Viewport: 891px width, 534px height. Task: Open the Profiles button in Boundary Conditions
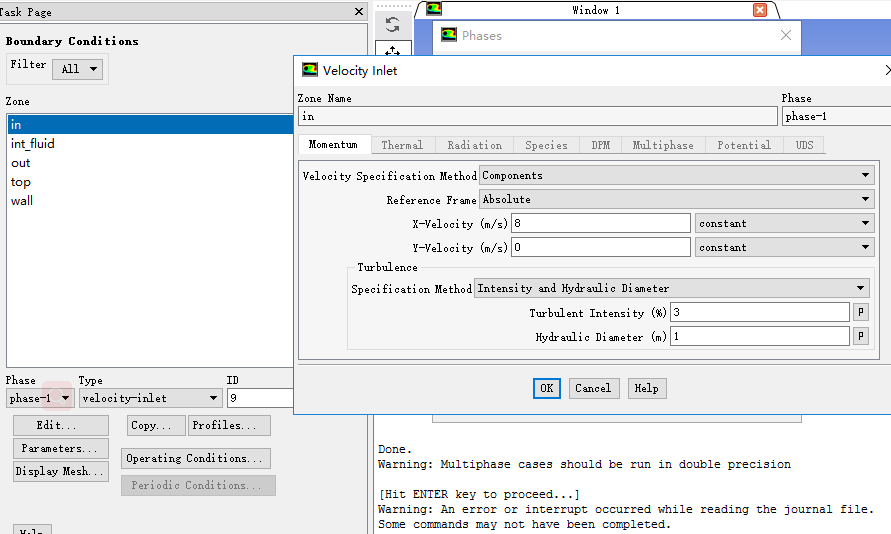(229, 426)
